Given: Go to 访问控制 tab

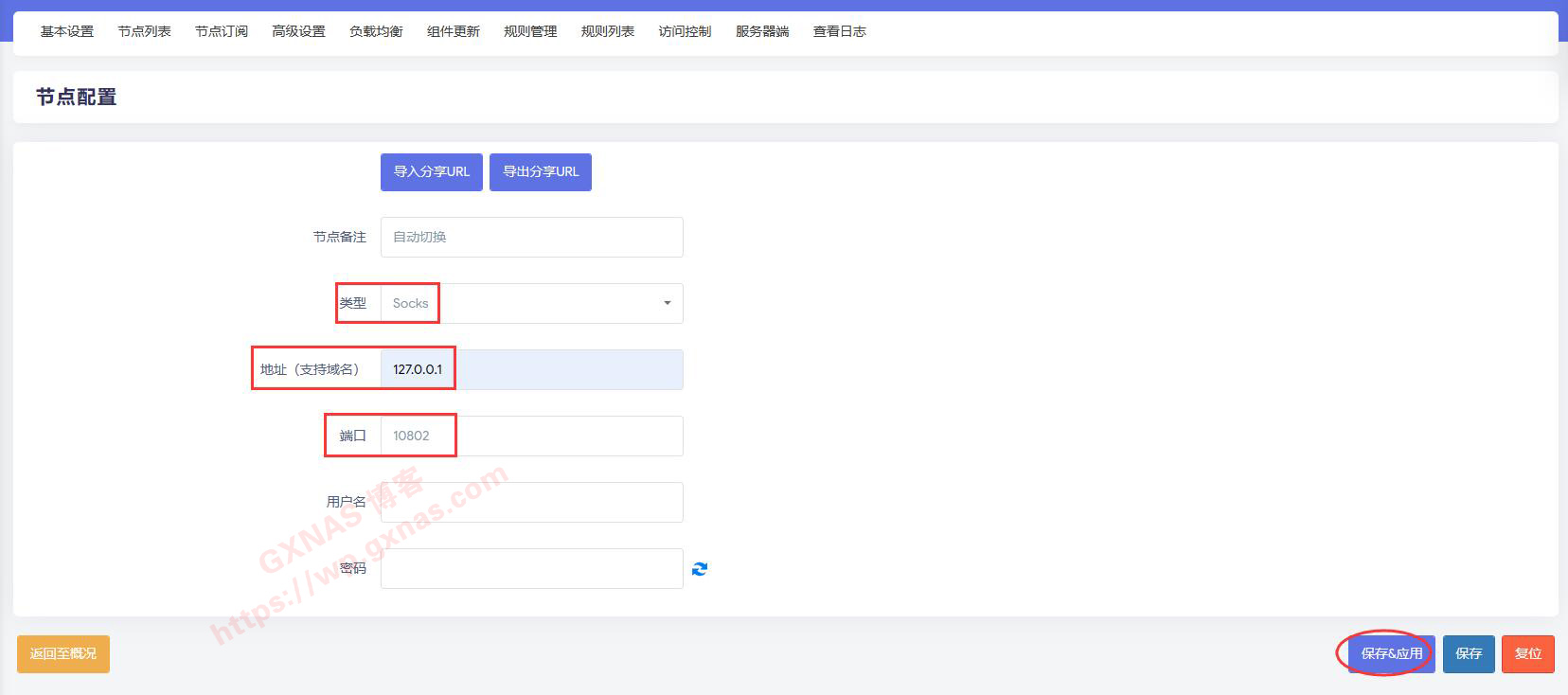Looking at the screenshot, I should 685,31.
